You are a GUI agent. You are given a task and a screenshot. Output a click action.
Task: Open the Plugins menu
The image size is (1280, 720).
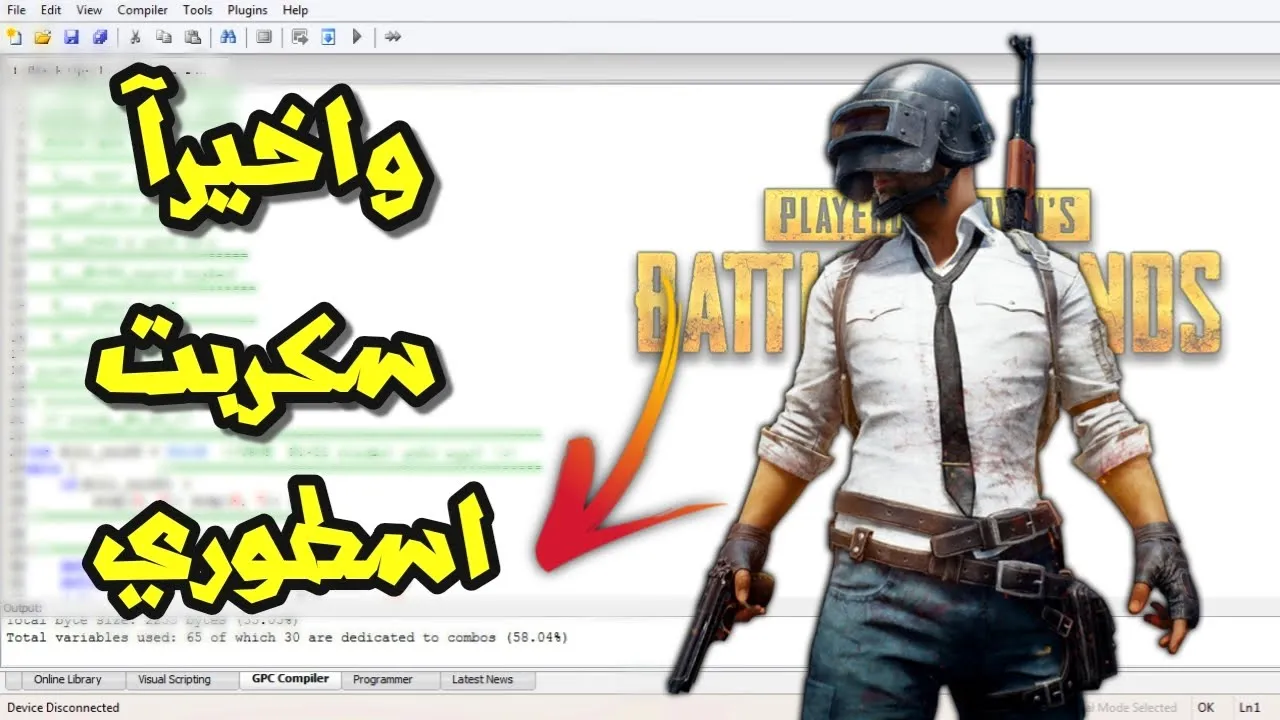pyautogui.click(x=248, y=10)
